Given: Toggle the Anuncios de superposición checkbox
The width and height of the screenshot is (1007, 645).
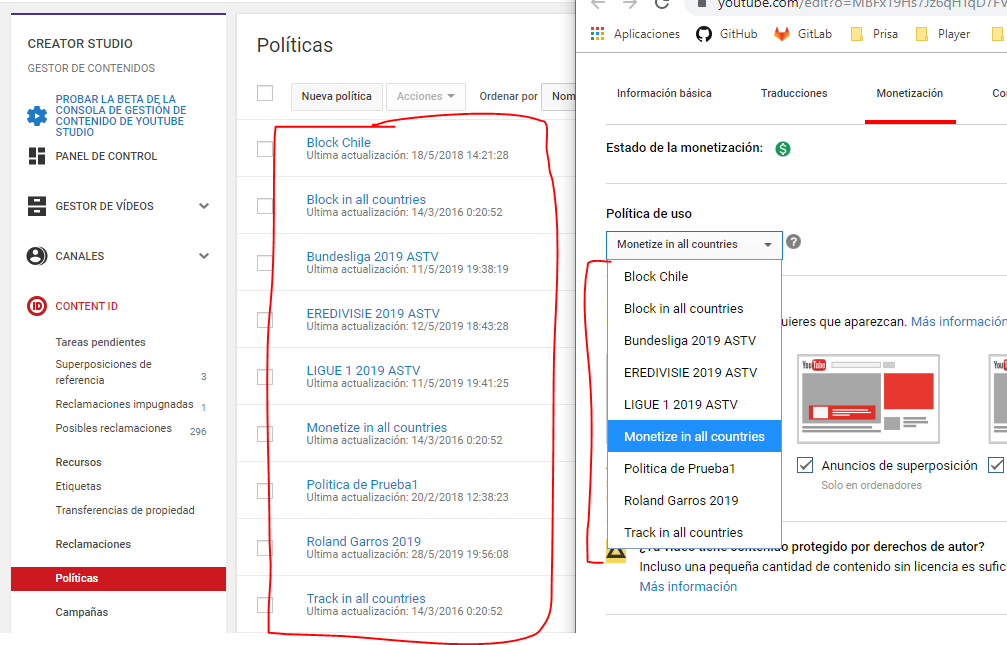Looking at the screenshot, I should (x=805, y=465).
